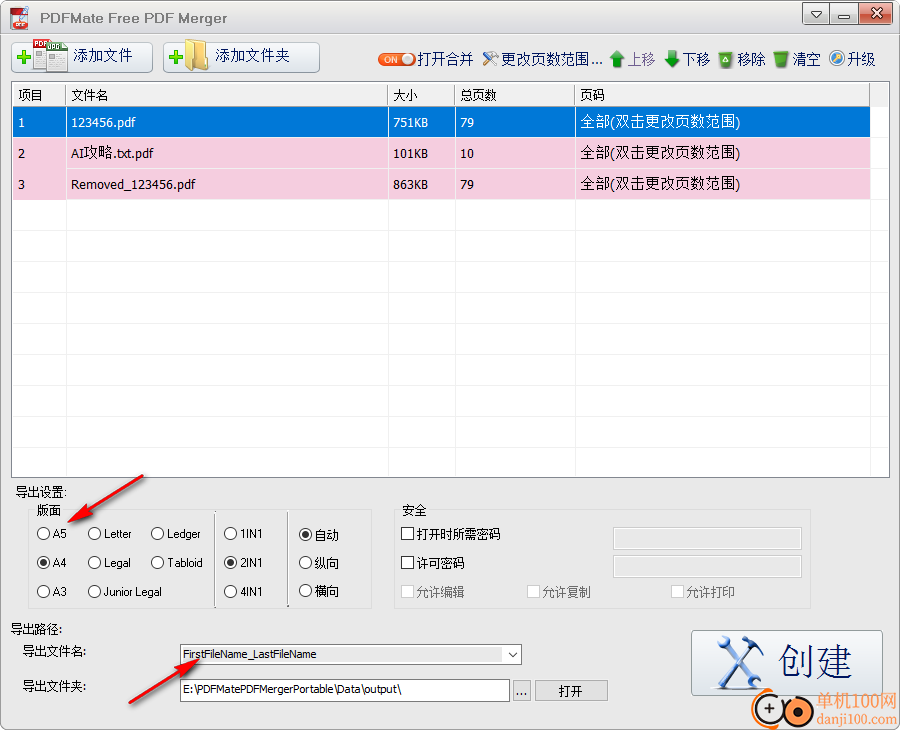900x730 pixels.
Task: Click the Move Up (上移) green arrow
Action: tap(617, 59)
